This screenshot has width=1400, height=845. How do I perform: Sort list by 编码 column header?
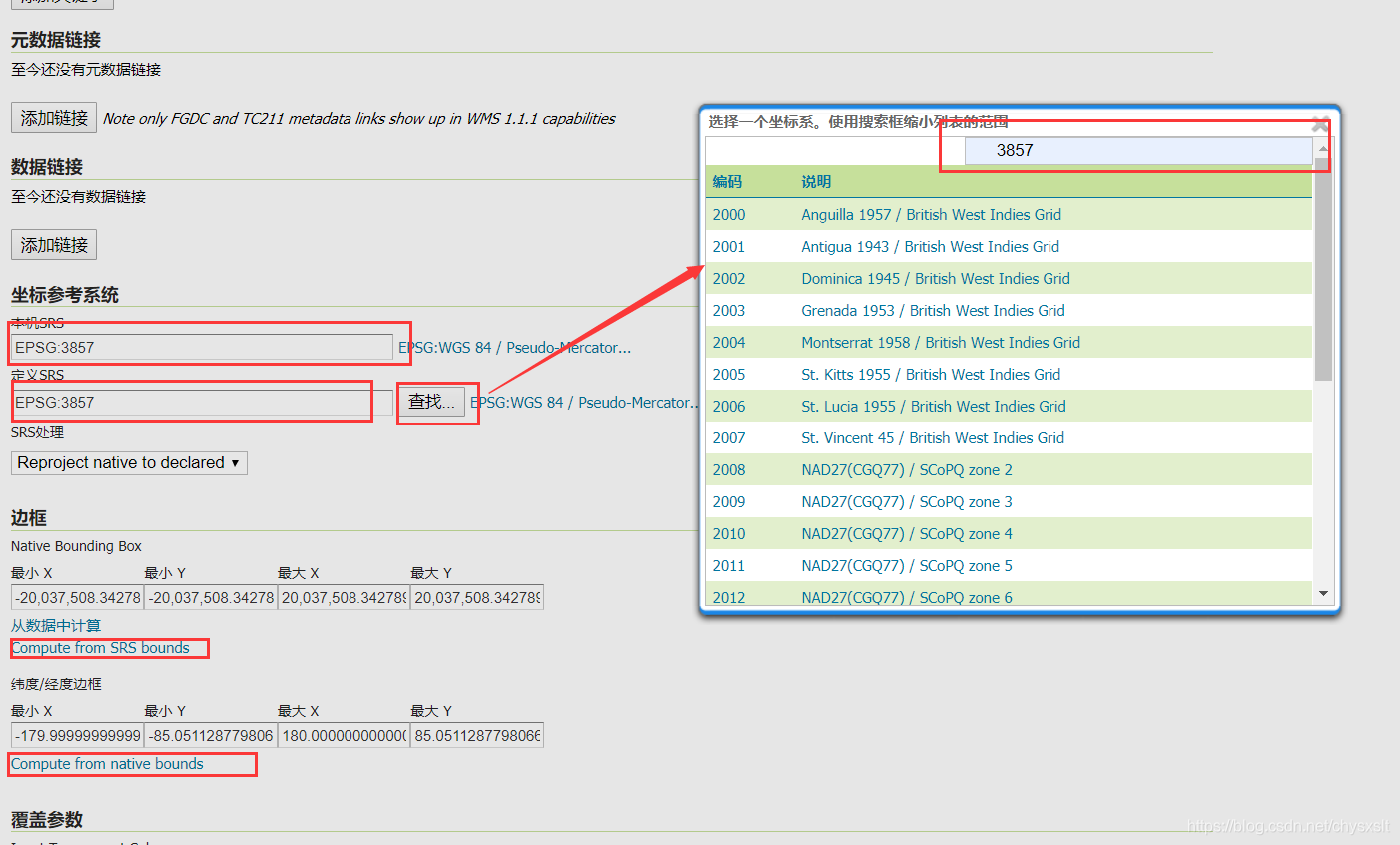[727, 181]
